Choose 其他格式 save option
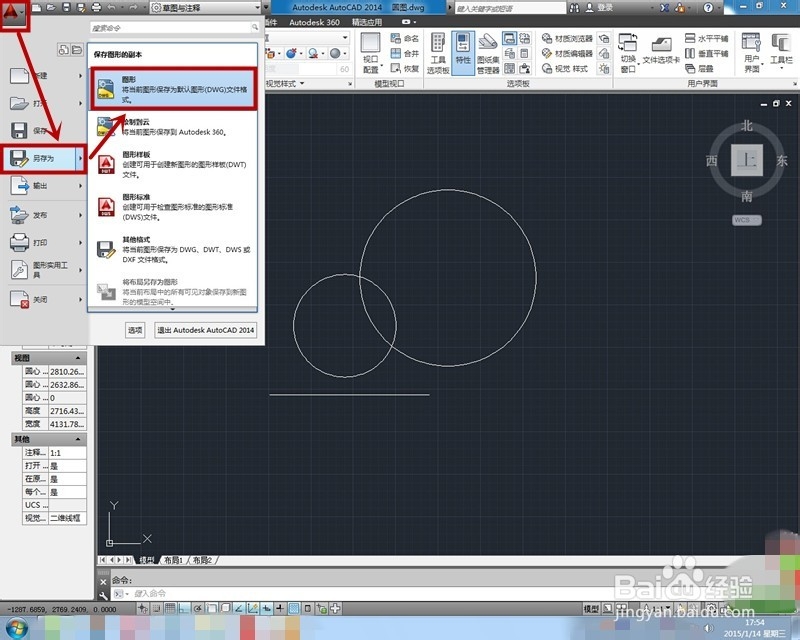The width and height of the screenshot is (800, 640). 173,249
